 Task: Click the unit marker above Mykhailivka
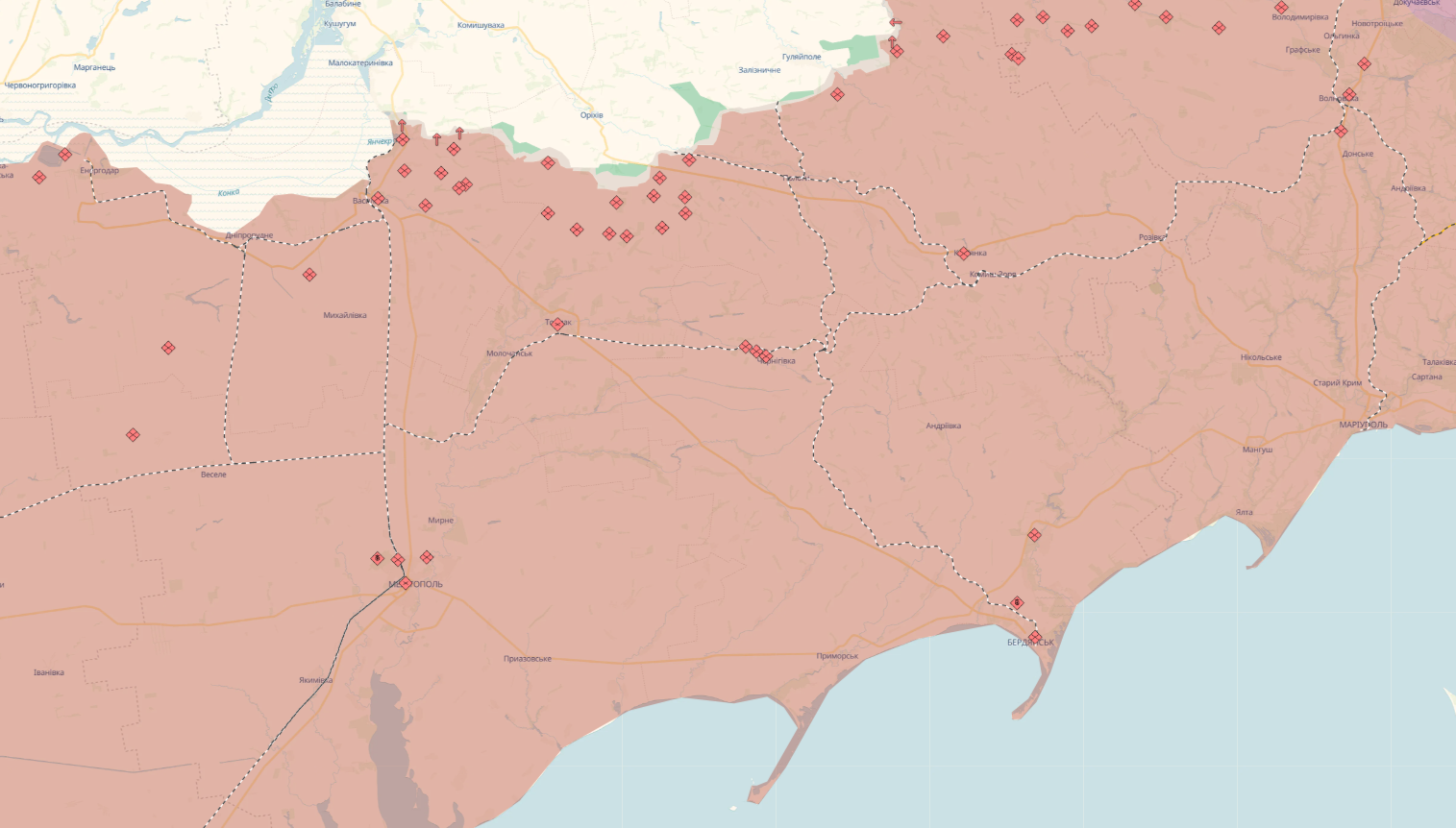(309, 275)
